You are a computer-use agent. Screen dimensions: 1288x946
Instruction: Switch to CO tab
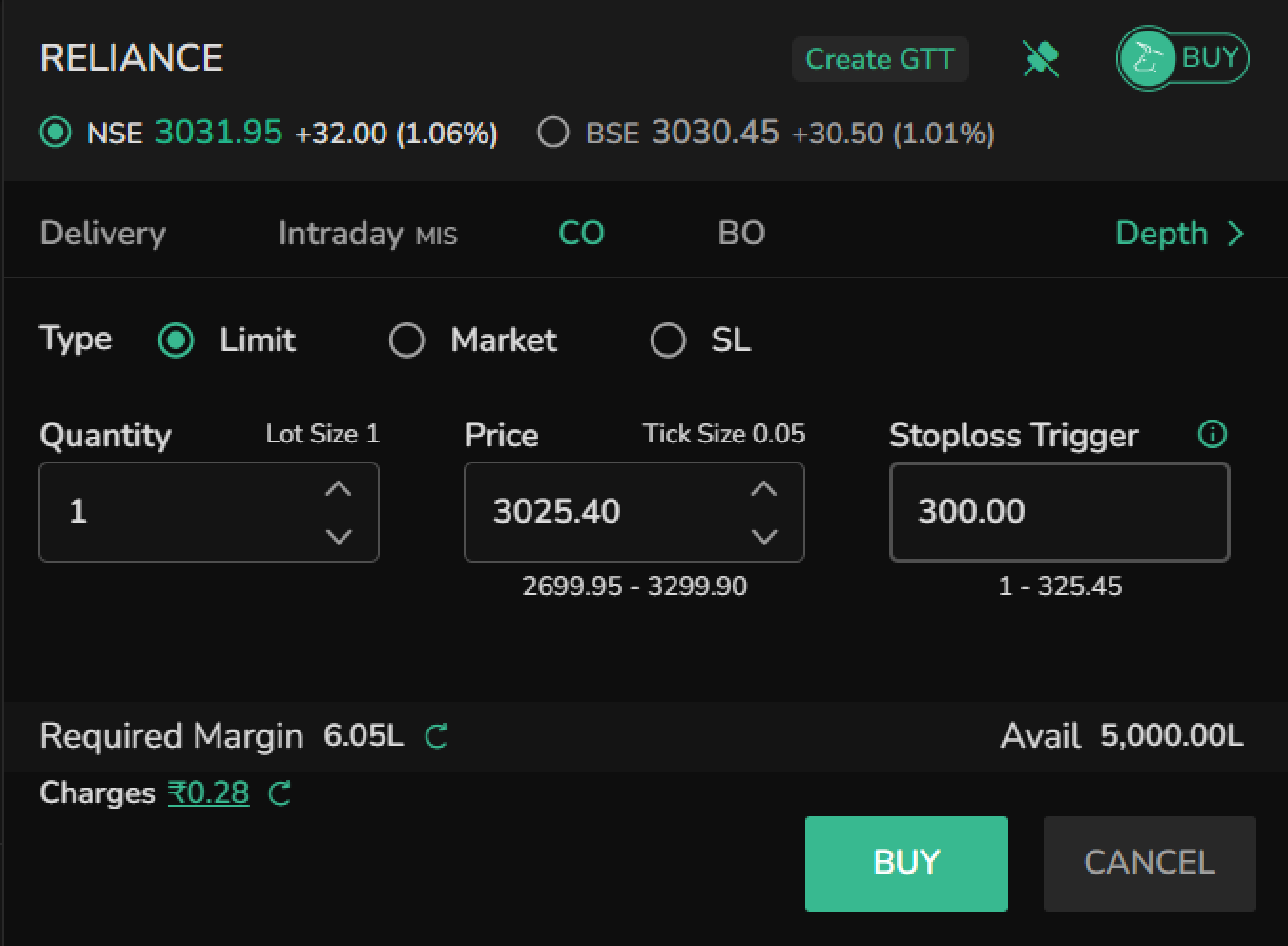click(x=582, y=233)
